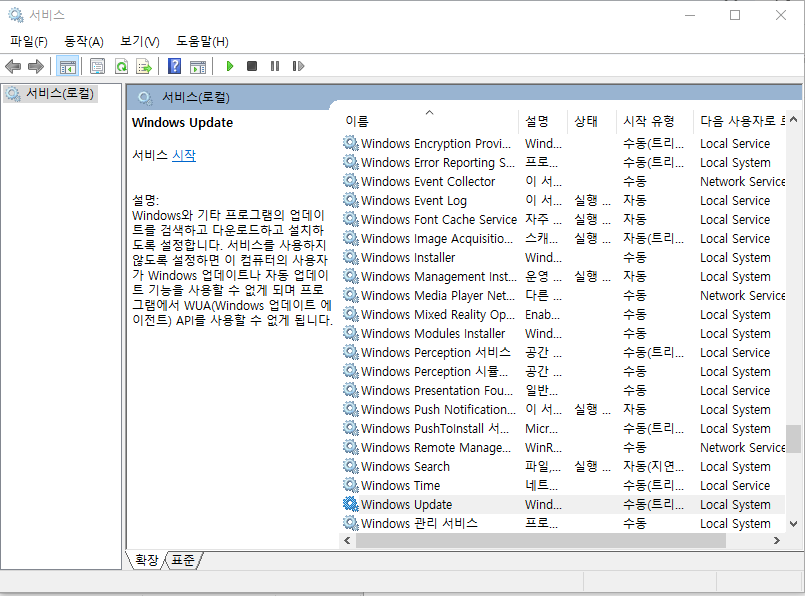Select the Windows Media Player Net... service

(563, 295)
